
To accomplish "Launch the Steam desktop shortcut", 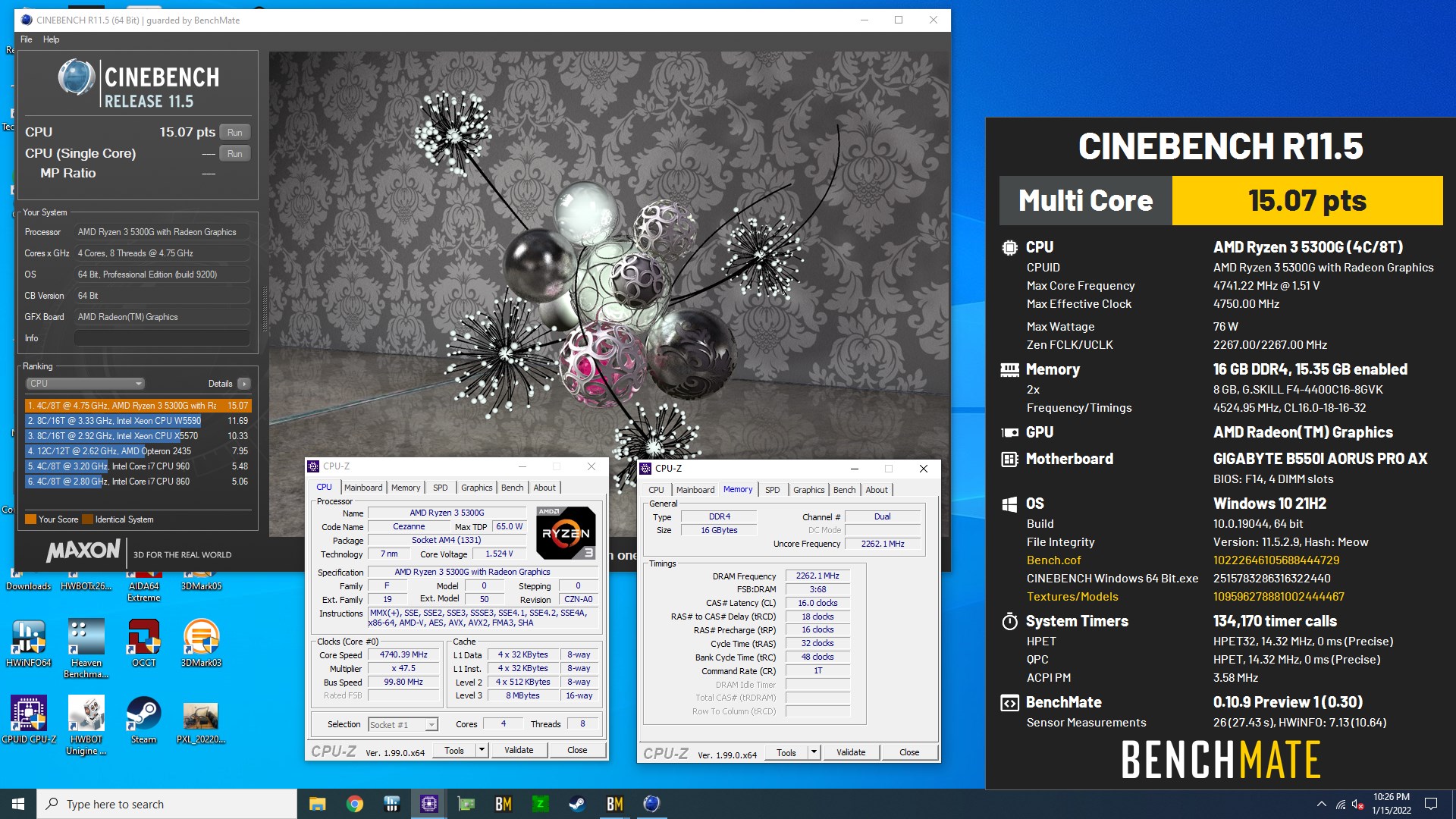I will pos(143,719).
